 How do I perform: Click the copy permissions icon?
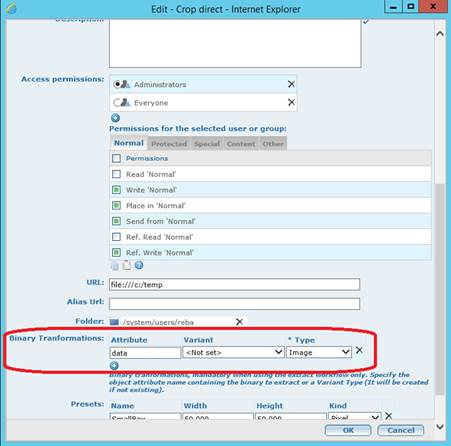[115, 265]
